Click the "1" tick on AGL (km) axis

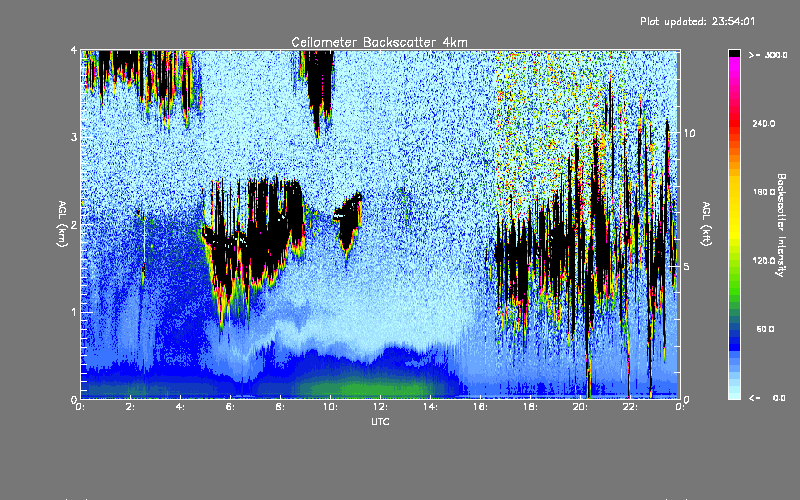point(74,312)
